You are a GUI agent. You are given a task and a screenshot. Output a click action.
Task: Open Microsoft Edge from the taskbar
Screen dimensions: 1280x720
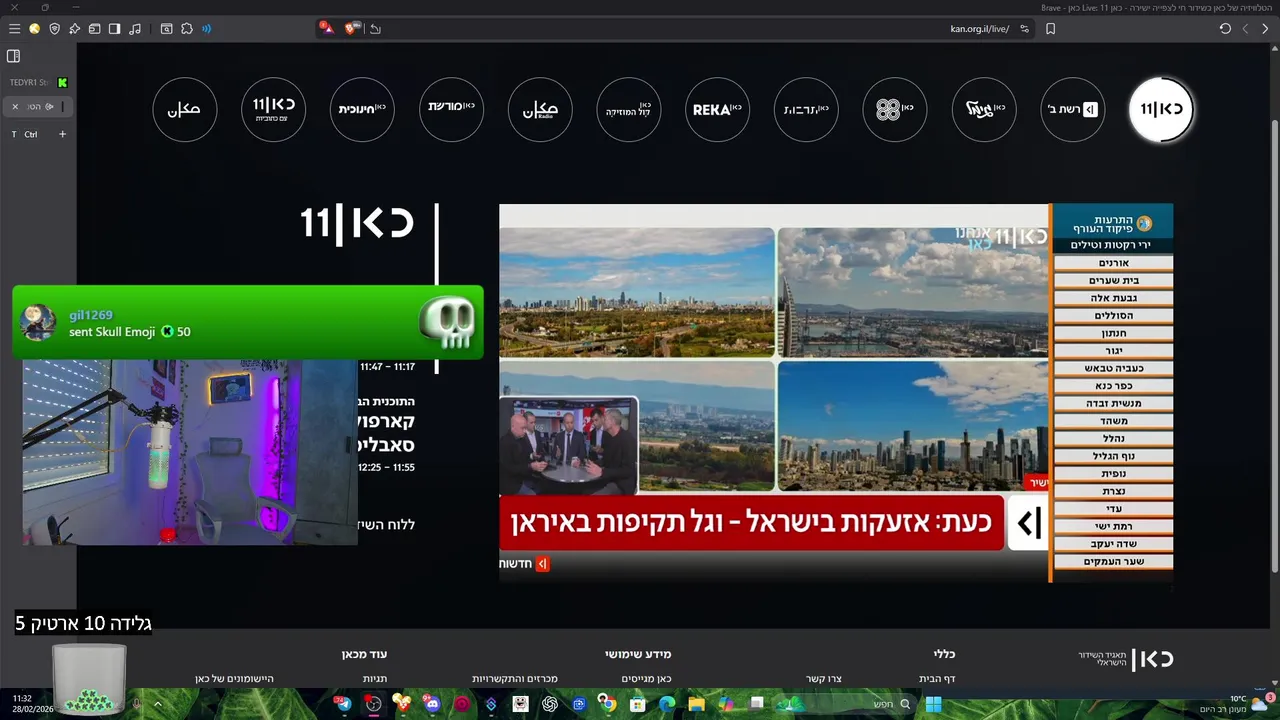[667, 704]
